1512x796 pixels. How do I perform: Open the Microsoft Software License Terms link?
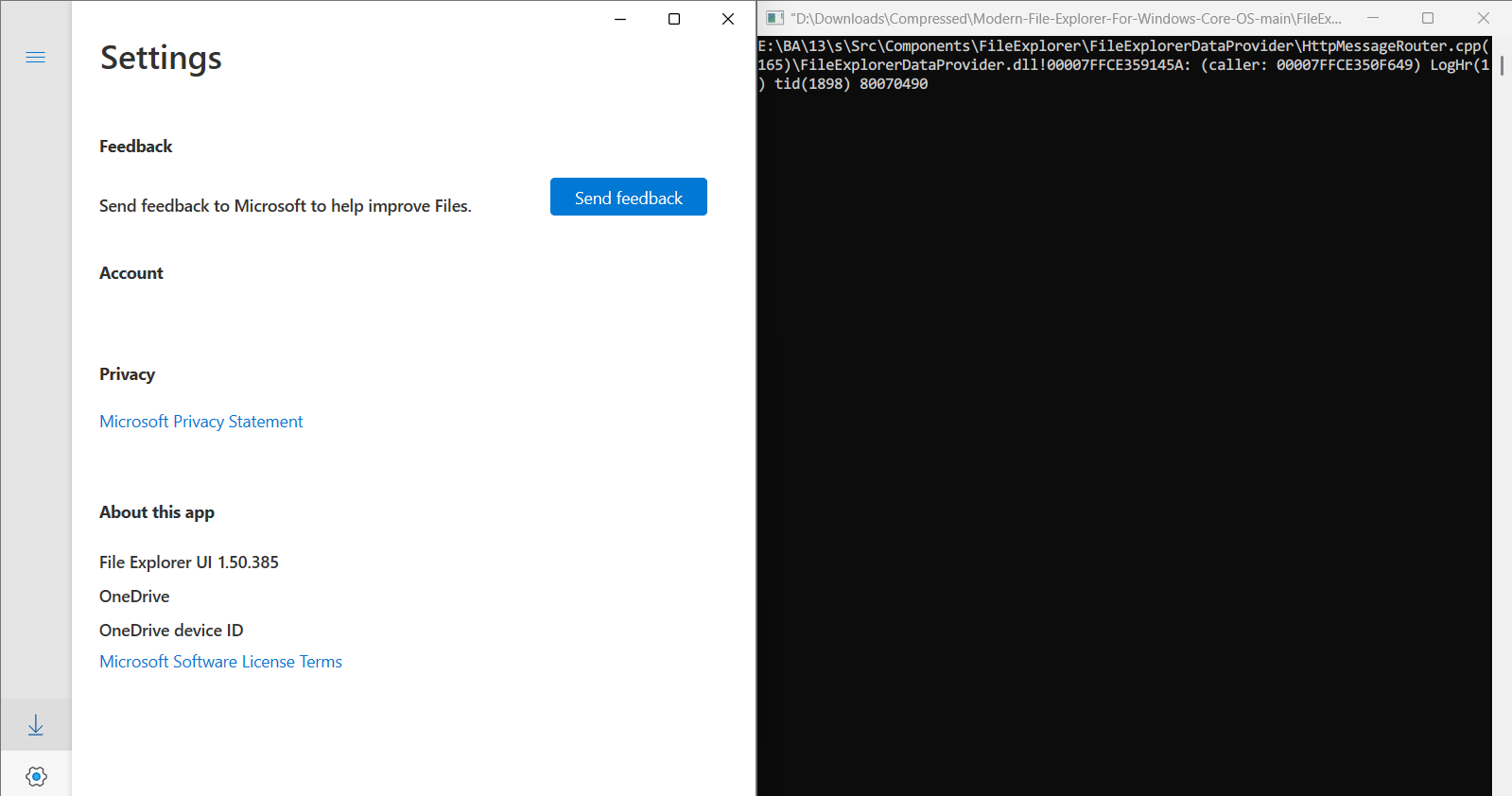click(220, 662)
